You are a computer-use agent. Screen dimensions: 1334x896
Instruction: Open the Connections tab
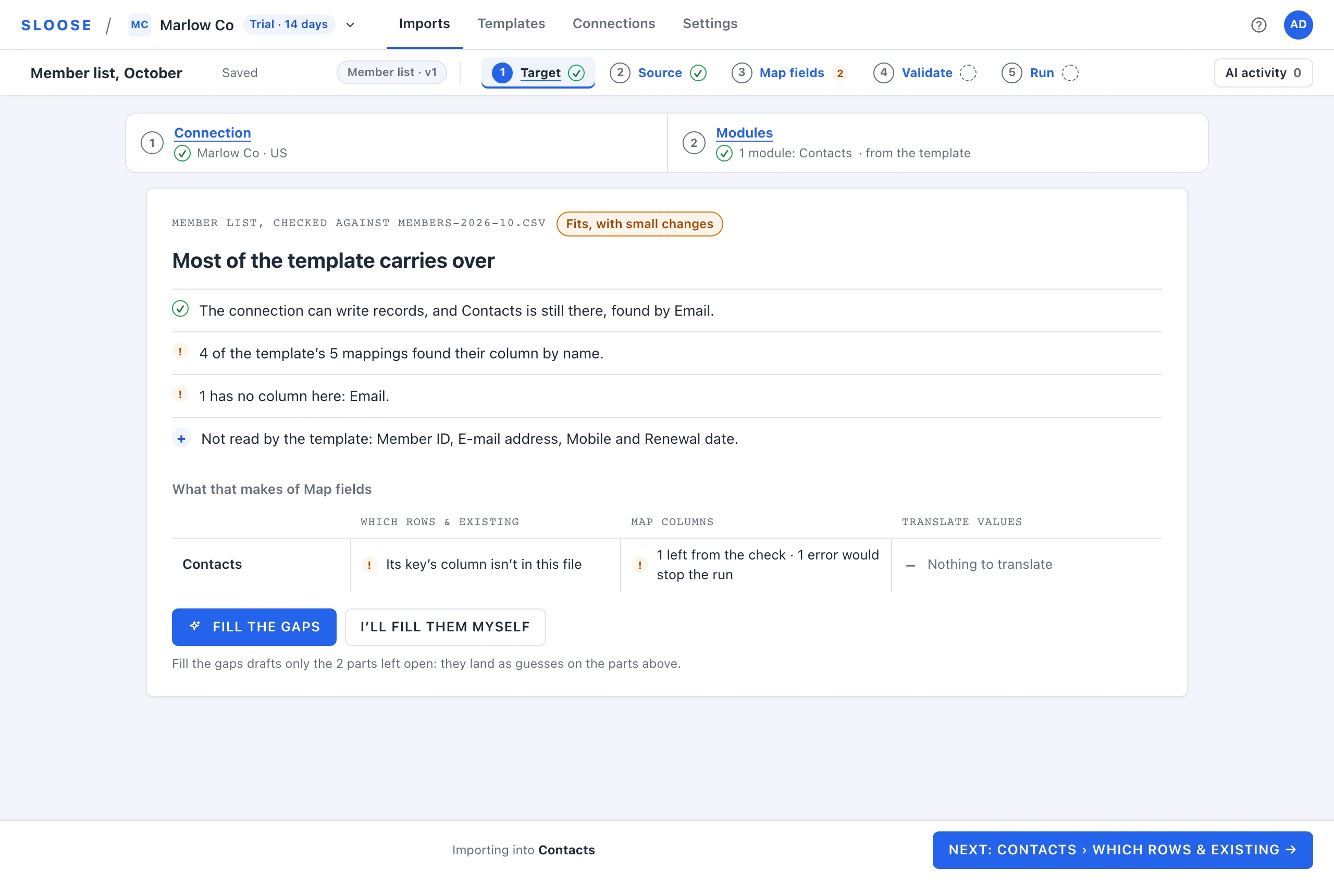pyautogui.click(x=613, y=24)
